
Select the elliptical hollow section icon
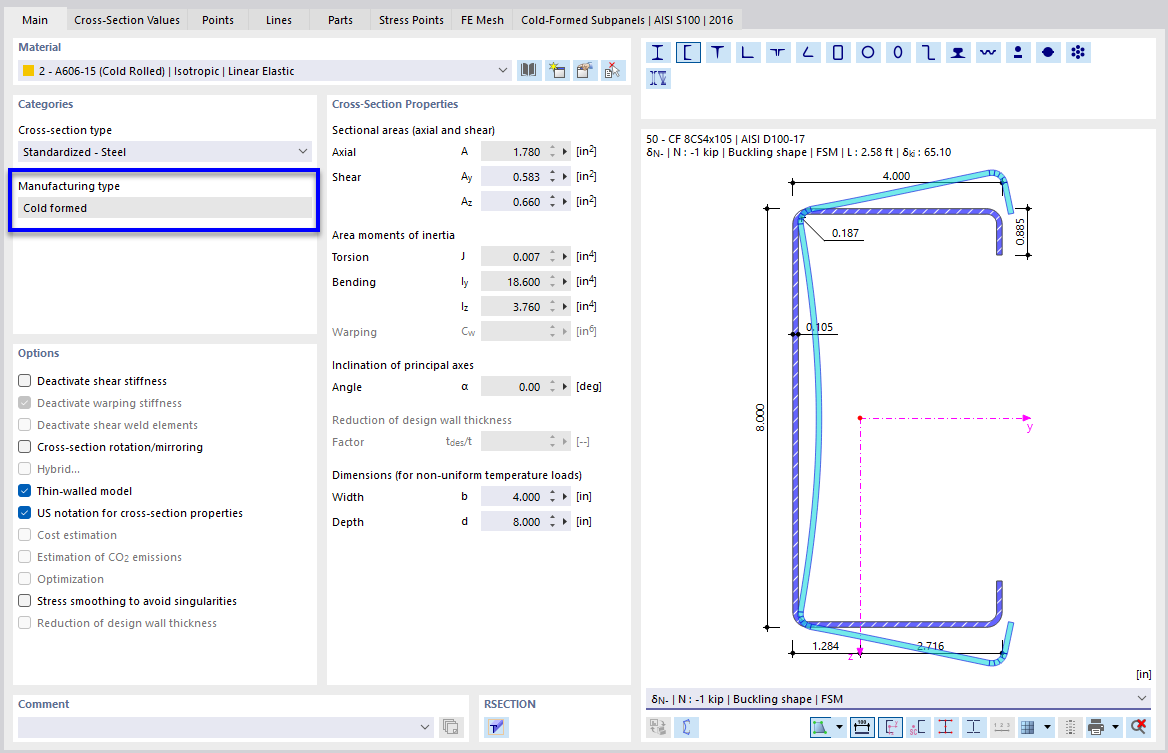click(898, 52)
